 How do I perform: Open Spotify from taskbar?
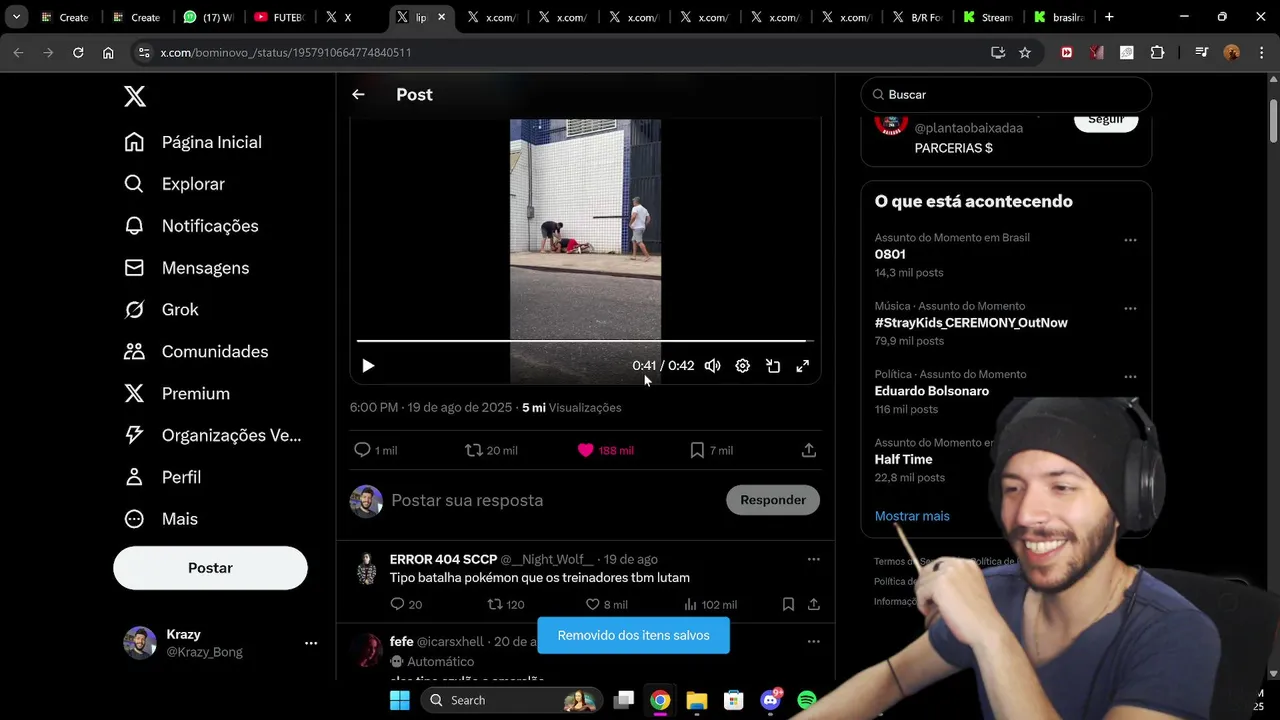click(807, 700)
